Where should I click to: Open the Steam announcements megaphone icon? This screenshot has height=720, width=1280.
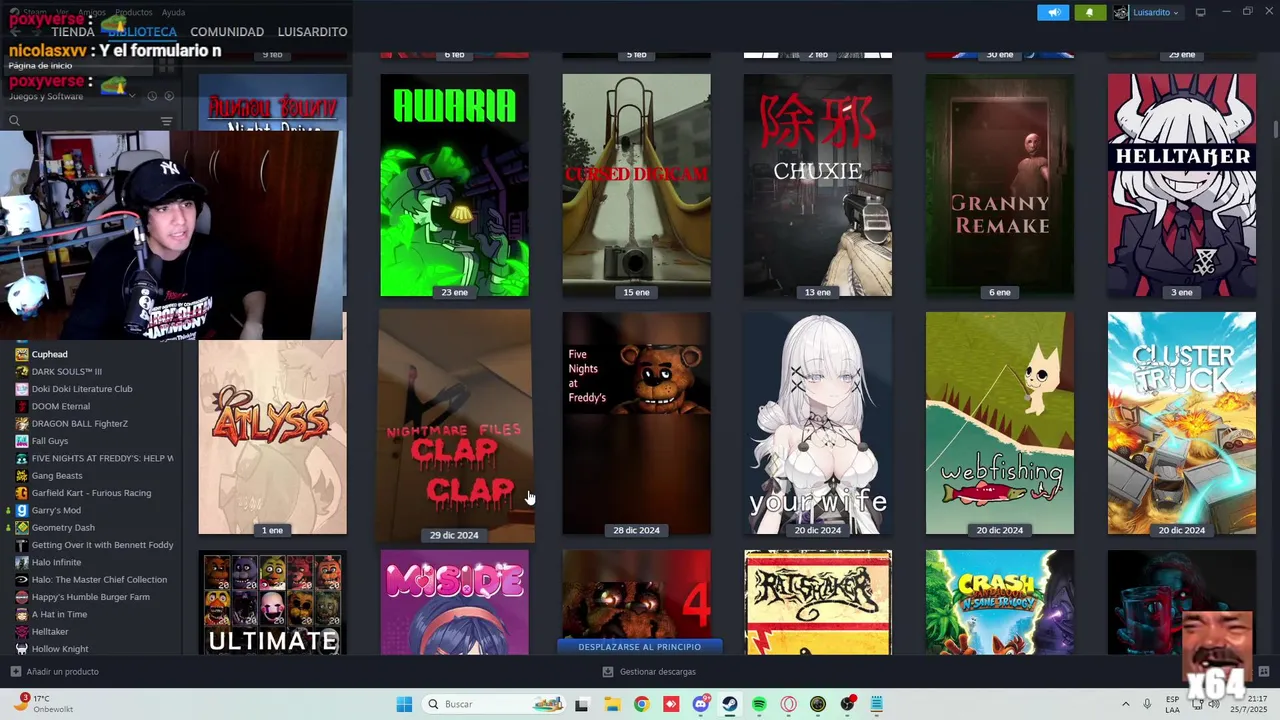[1052, 12]
